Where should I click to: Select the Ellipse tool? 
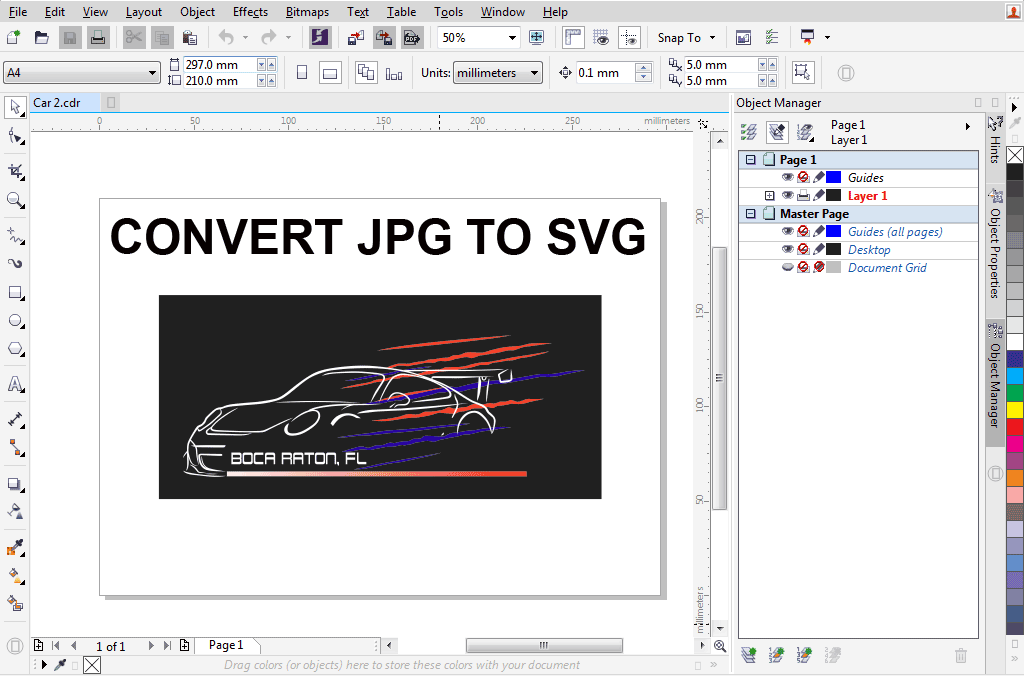click(x=15, y=321)
